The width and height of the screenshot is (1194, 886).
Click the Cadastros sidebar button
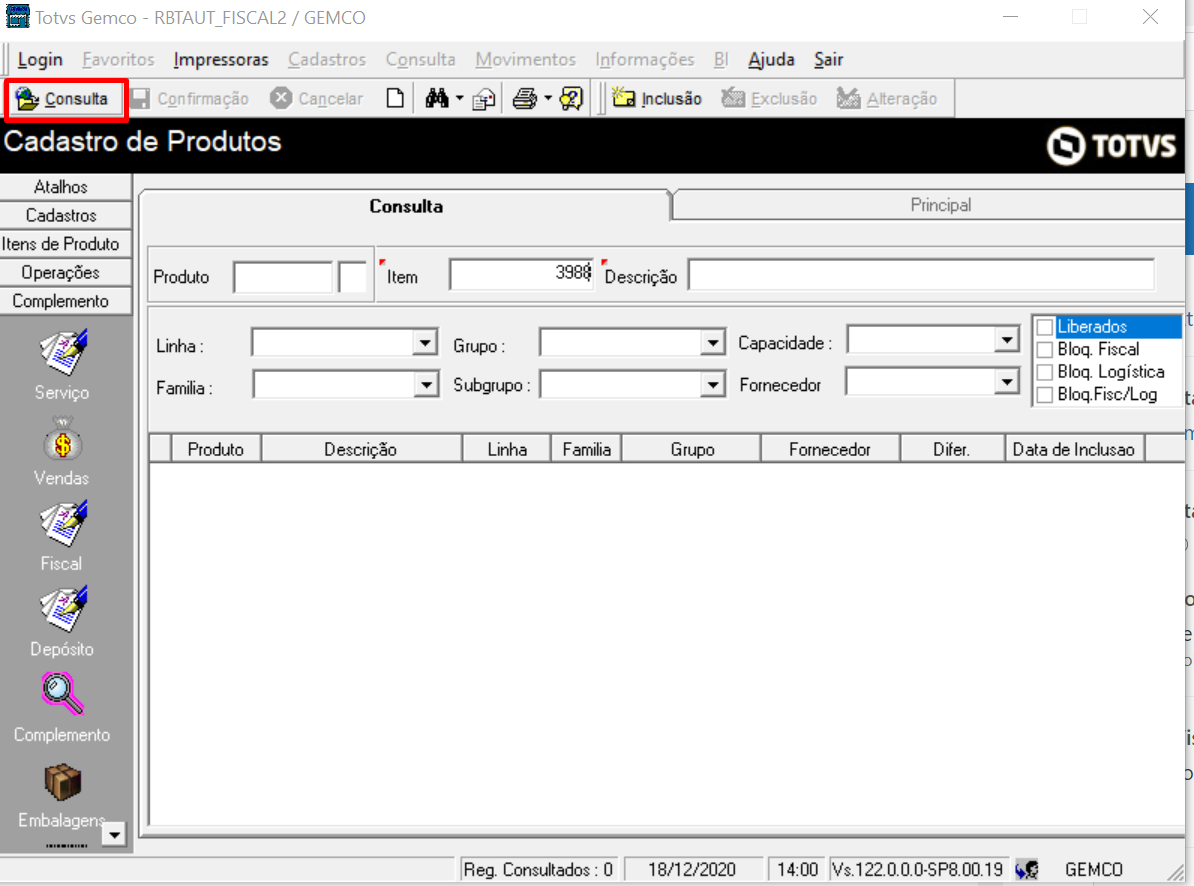[65, 215]
